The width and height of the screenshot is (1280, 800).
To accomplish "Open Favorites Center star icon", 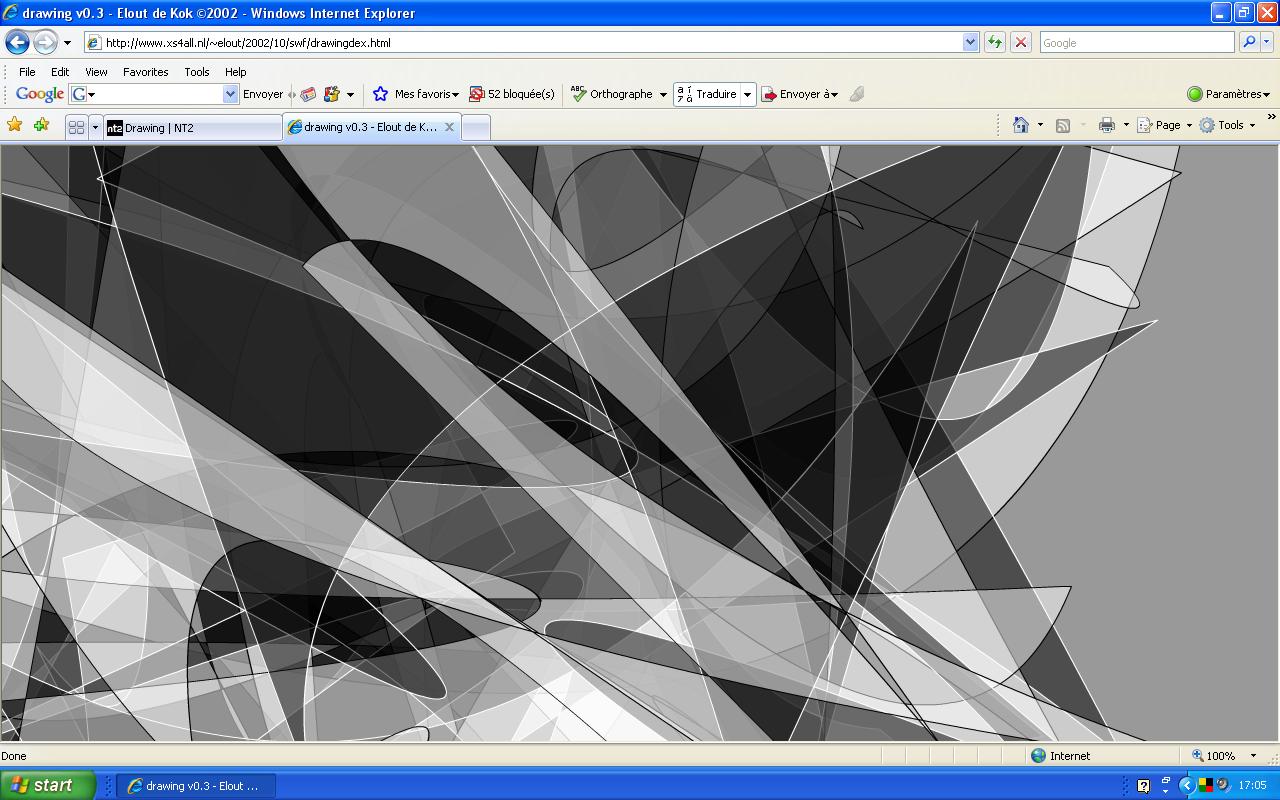I will click(14, 125).
